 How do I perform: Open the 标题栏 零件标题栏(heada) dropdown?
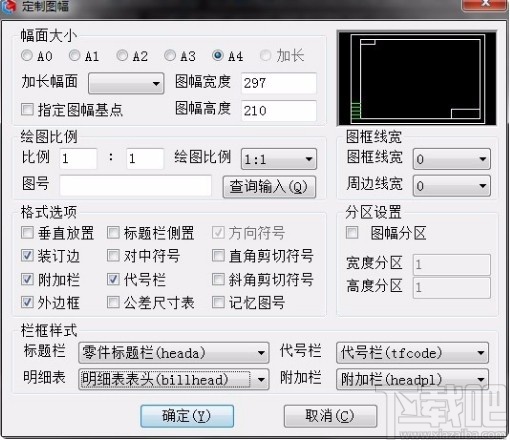[174, 353]
